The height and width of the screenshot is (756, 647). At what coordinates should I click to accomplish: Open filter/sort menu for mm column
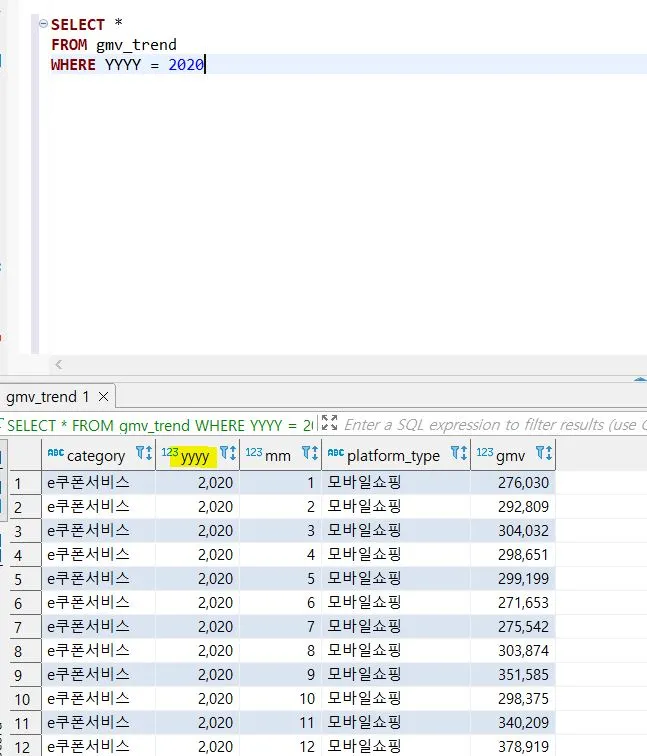pyautogui.click(x=310, y=453)
